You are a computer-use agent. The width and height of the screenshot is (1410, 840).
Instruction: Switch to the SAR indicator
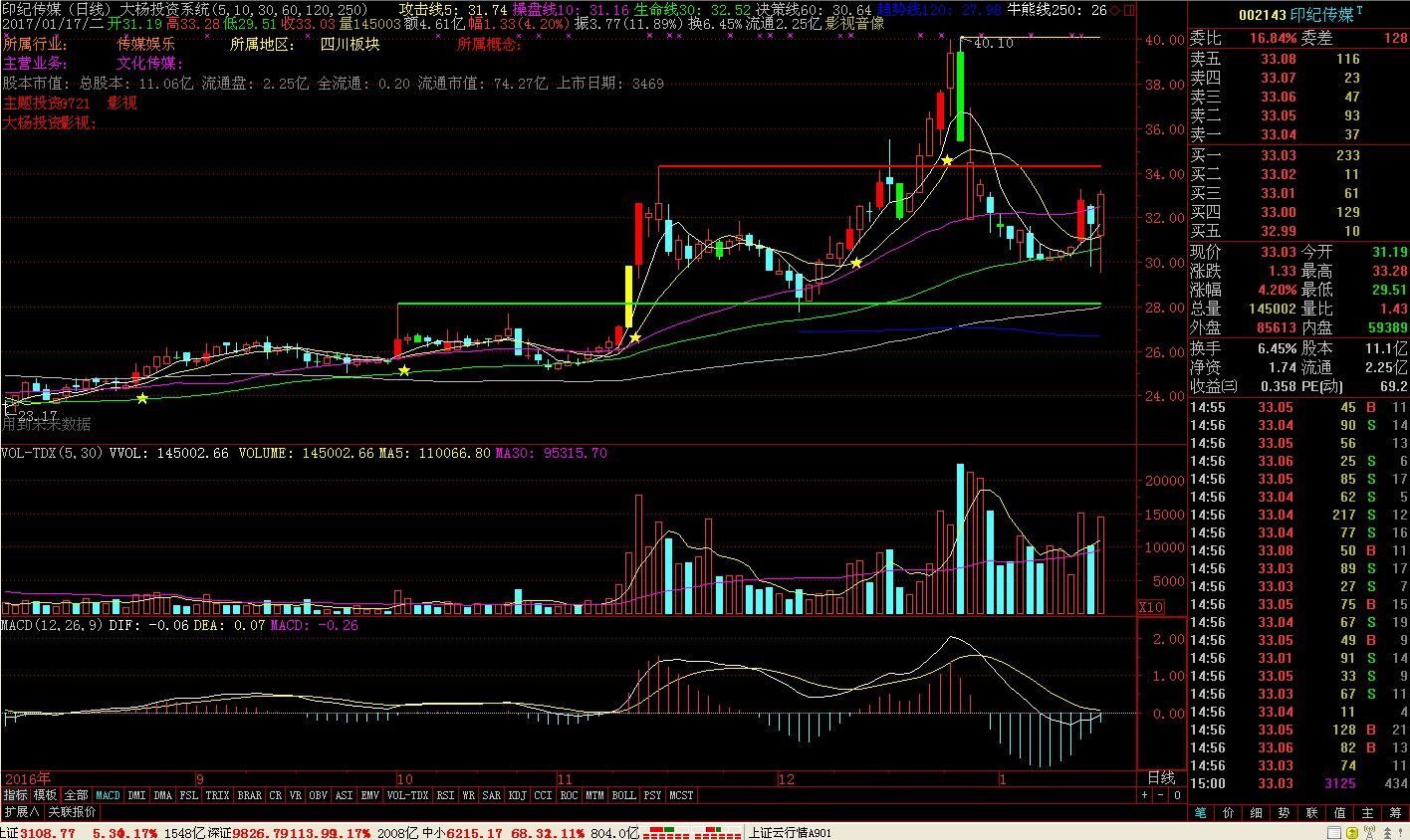491,795
